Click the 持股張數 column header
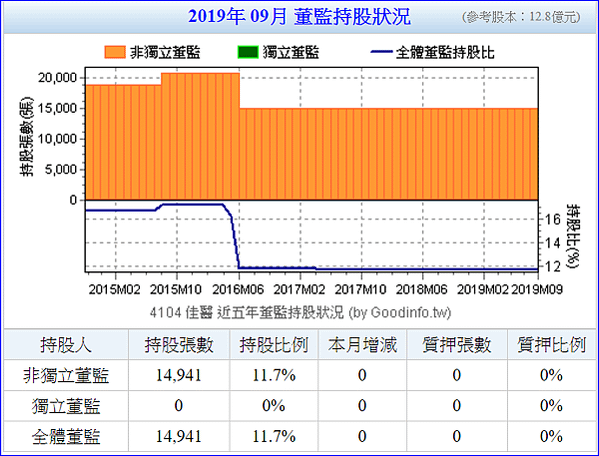 tap(179, 345)
